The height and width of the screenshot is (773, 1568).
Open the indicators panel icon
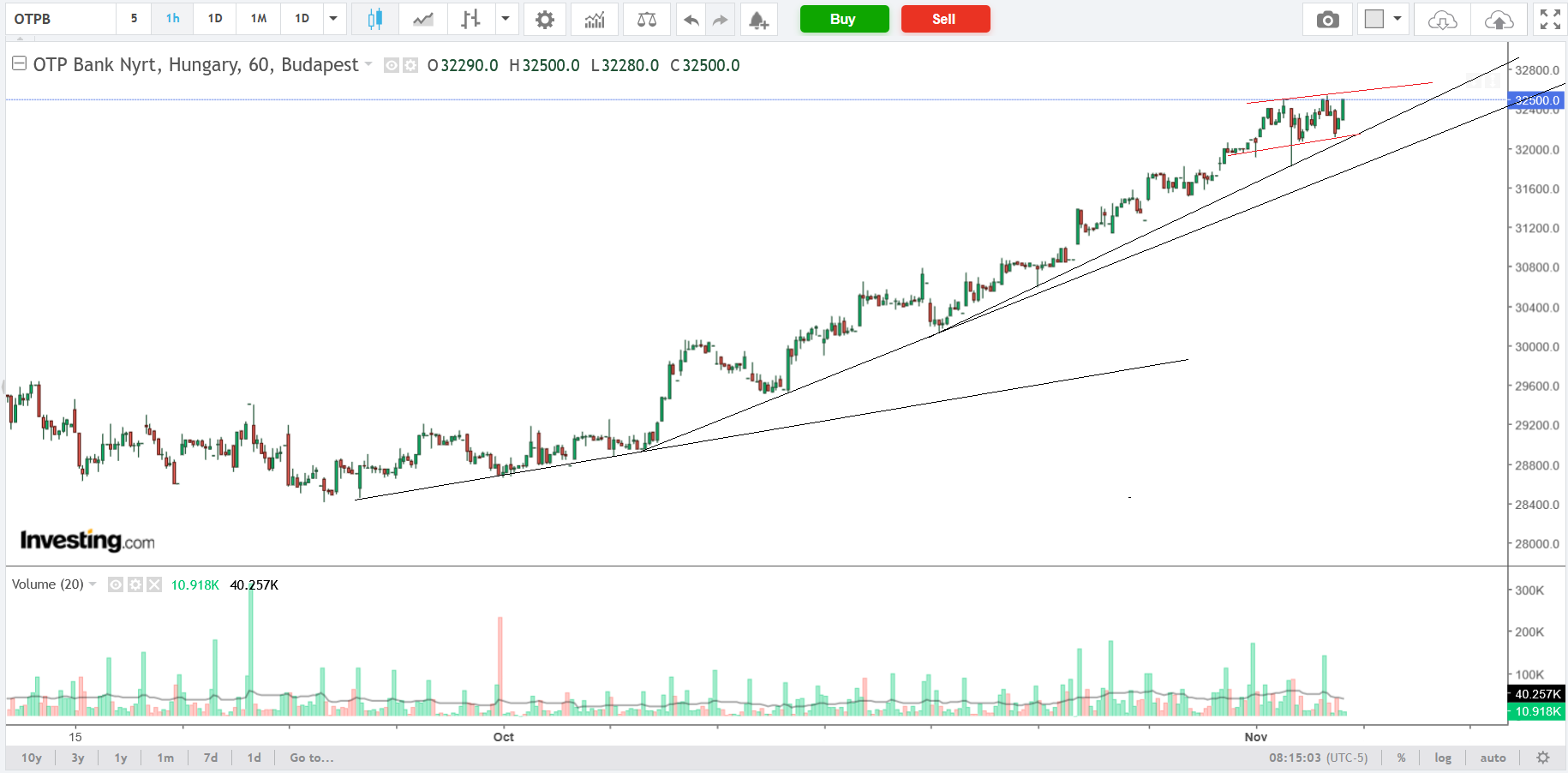[x=595, y=19]
